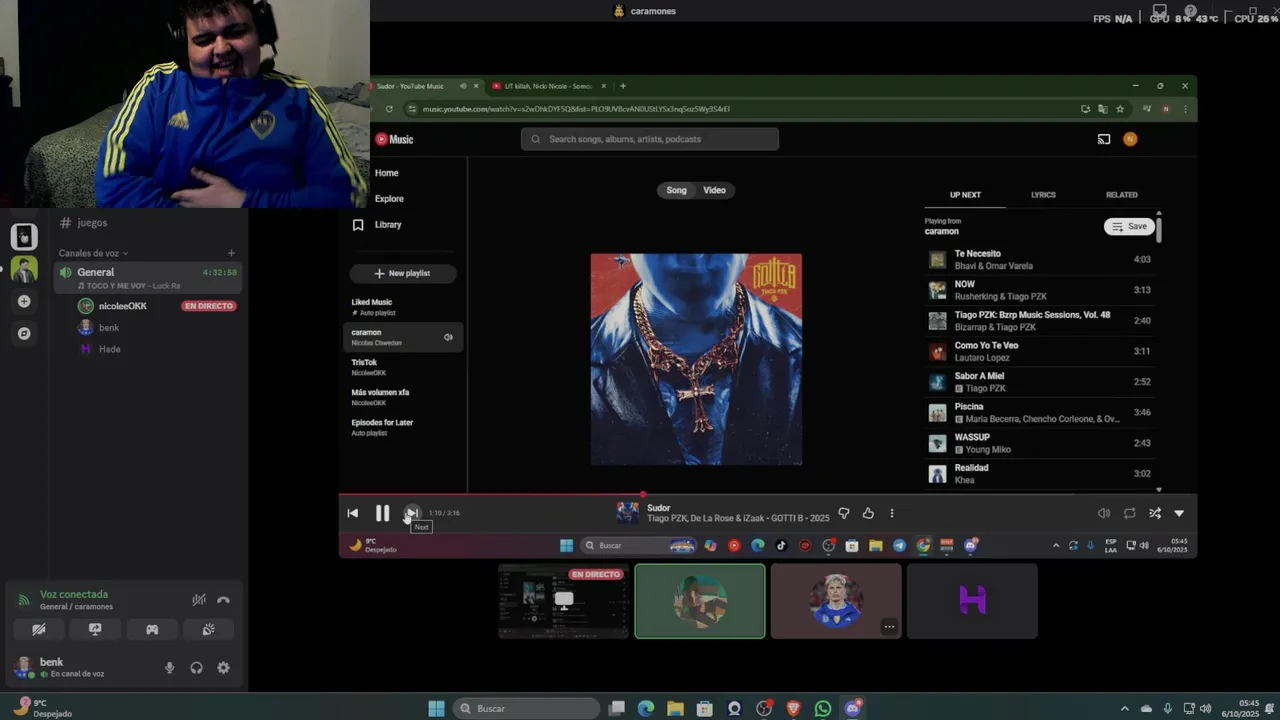Open the caramon playlist in the sidebar
Screen dimensions: 1280x720
click(x=403, y=337)
